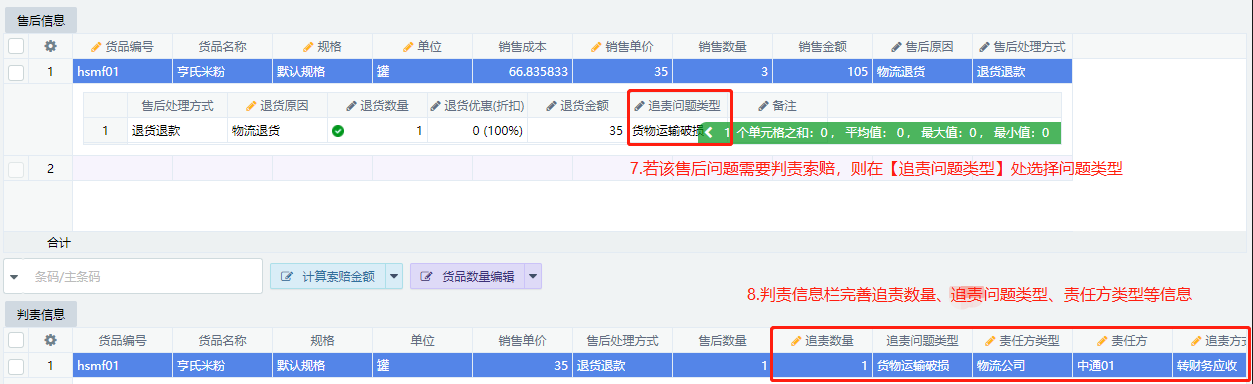The image size is (1253, 384).
Task: Click pencil icon next to 备注 header
Action: coord(763,105)
